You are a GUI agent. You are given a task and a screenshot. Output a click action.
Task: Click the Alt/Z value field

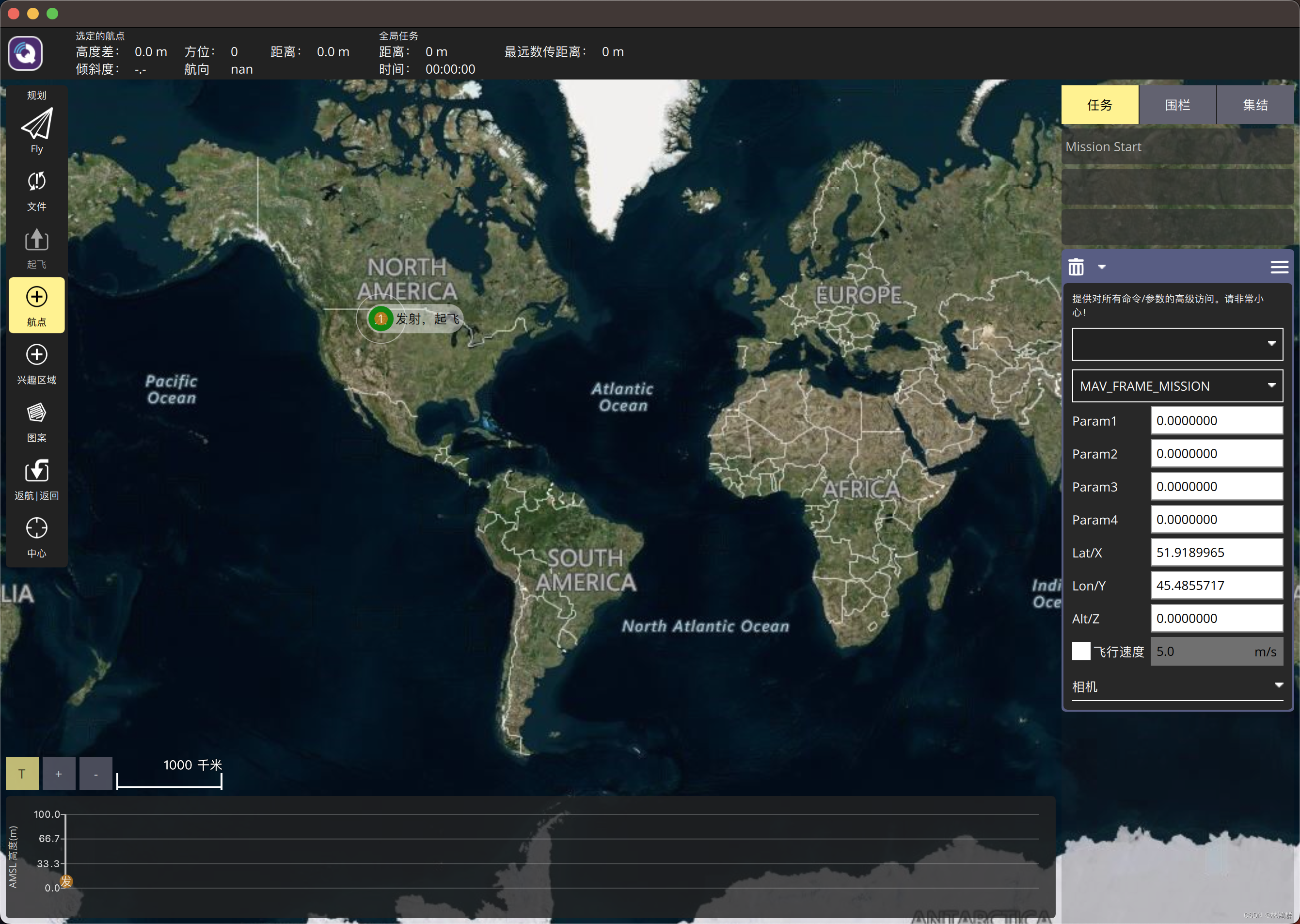point(1216,619)
